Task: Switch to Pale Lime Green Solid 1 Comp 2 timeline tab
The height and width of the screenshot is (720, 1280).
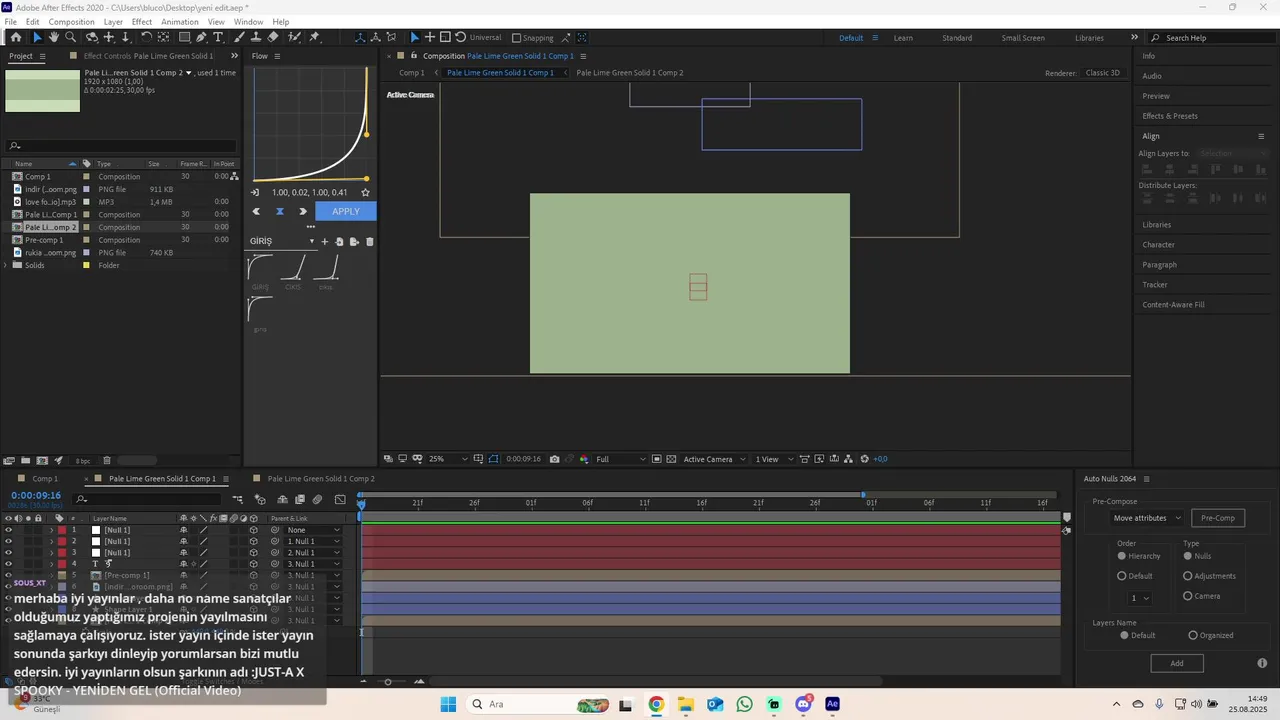Action: (x=321, y=479)
